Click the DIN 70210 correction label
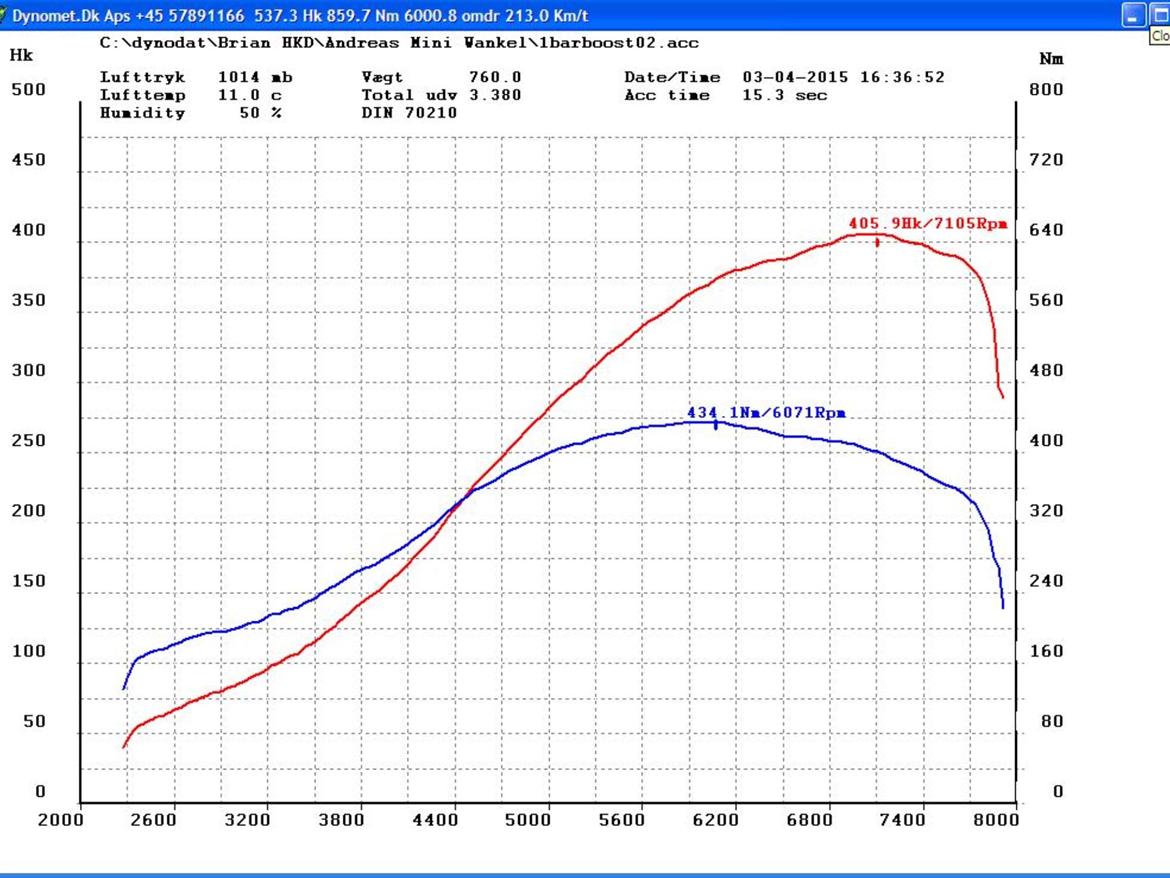Image resolution: width=1170 pixels, height=878 pixels. [x=408, y=113]
